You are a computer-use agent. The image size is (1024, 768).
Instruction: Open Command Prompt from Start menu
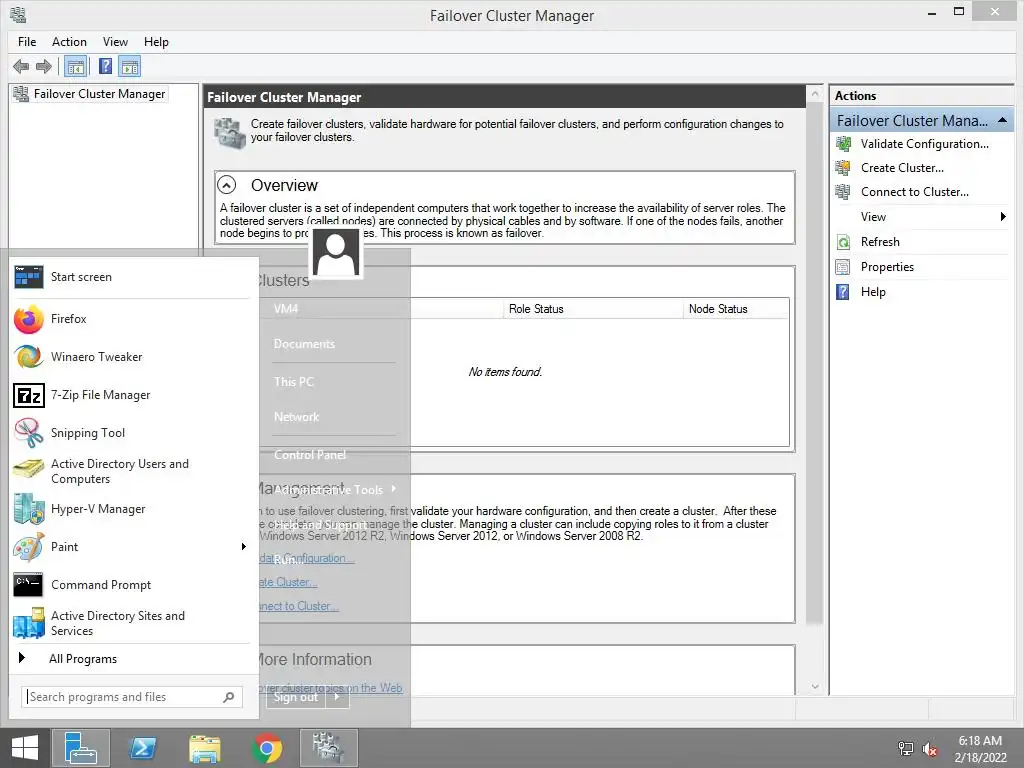click(x=131, y=584)
